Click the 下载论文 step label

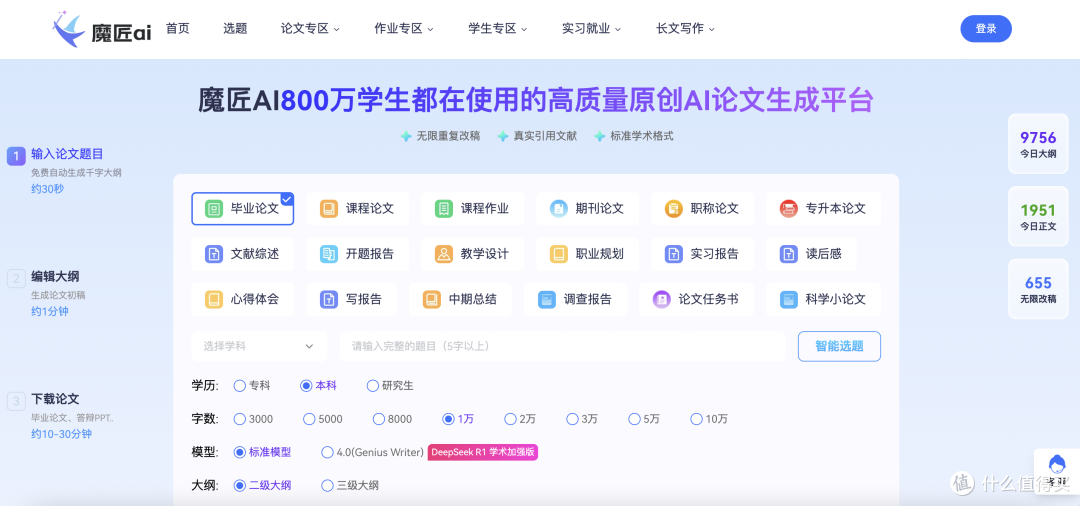pos(55,399)
